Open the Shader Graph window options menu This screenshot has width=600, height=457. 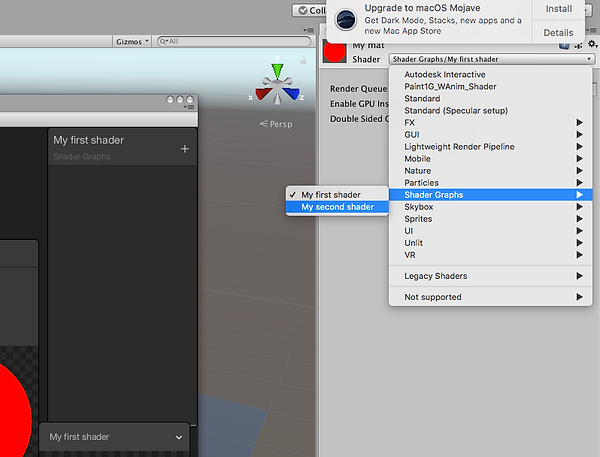coord(190,107)
